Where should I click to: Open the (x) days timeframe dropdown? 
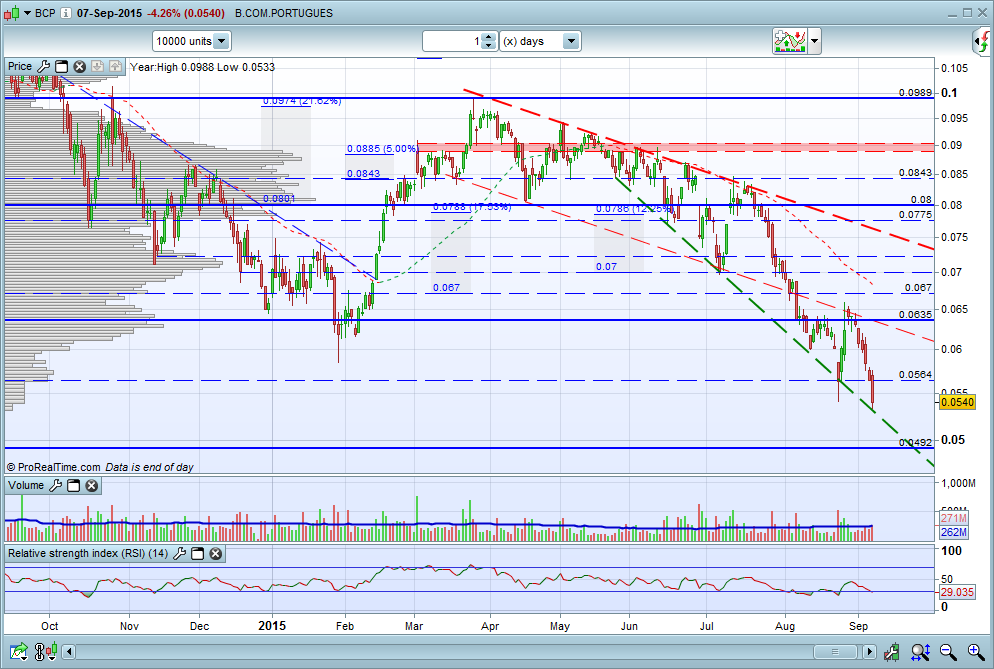[540, 41]
